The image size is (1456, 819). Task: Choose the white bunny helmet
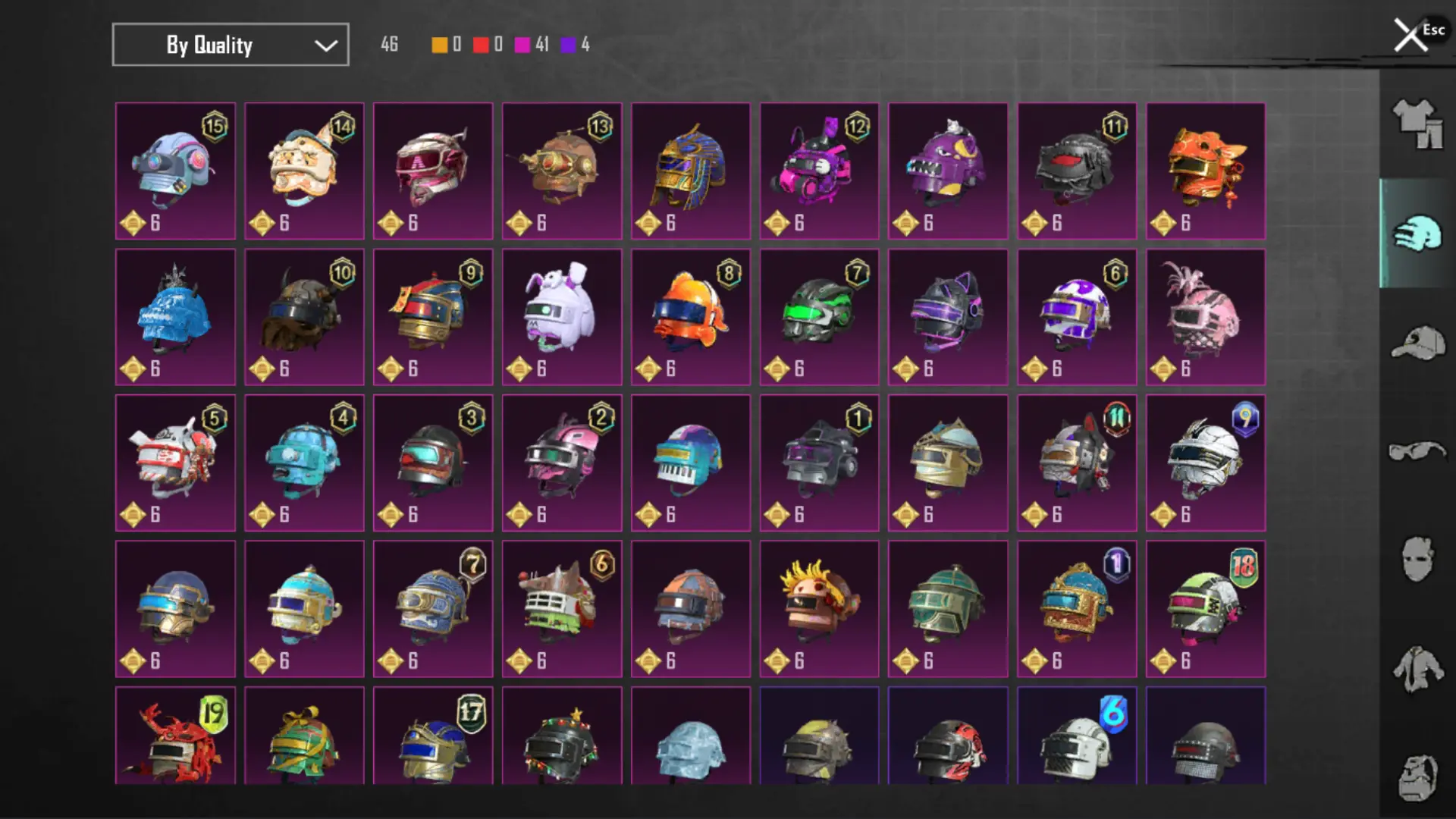pos(562,317)
